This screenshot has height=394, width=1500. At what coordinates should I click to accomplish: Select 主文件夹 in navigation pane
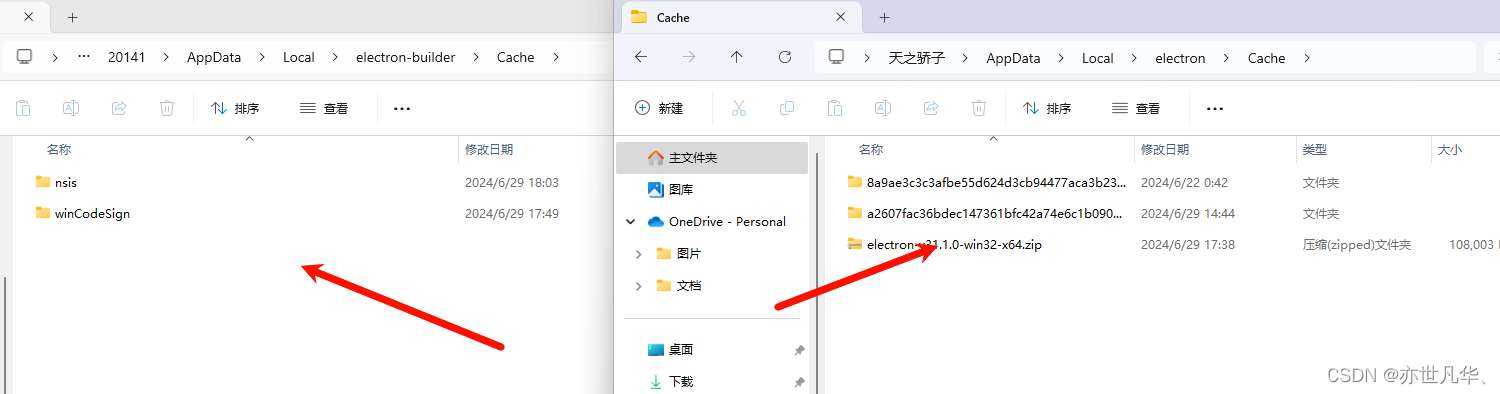click(x=712, y=158)
